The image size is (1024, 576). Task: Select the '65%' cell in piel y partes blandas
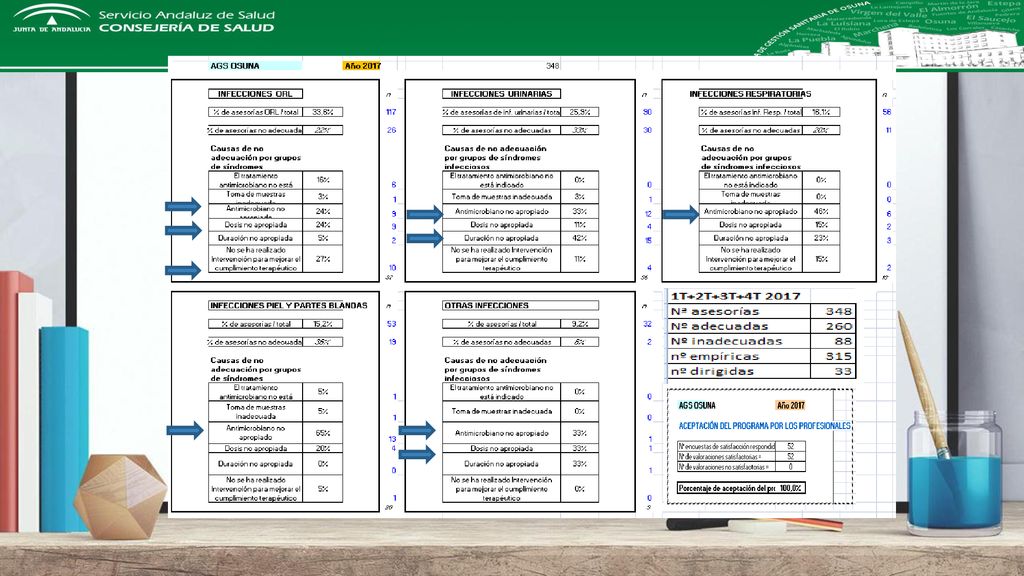[x=323, y=432]
